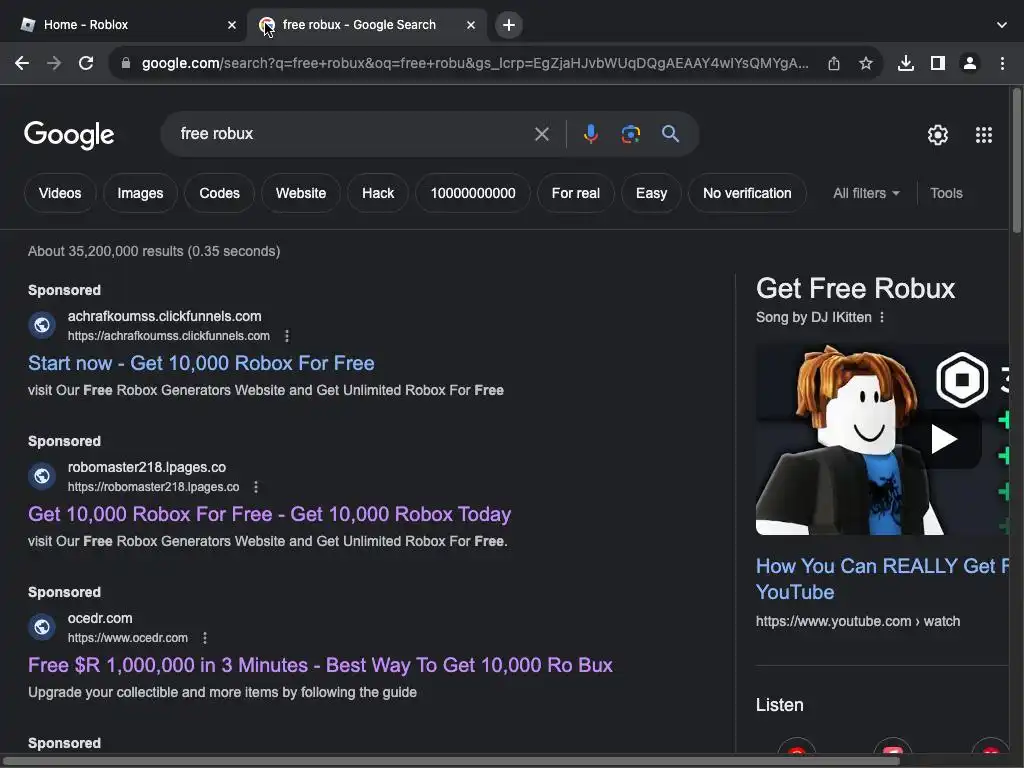Screen dimensions: 1024x768
Task: Click the https://www.youtube.com › watch URL
Action: (x=857, y=621)
